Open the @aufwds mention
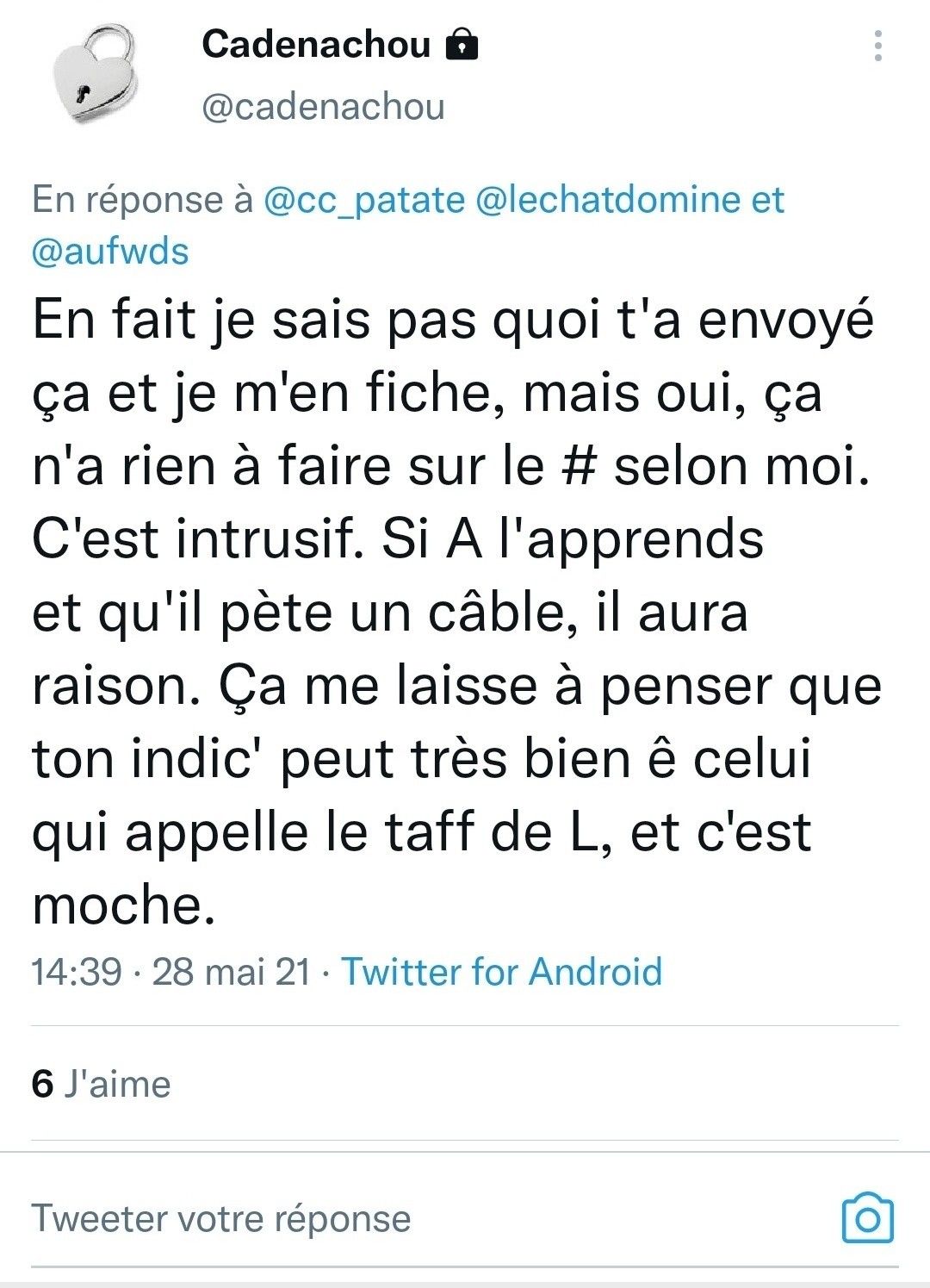The image size is (930, 1288). 110,252
